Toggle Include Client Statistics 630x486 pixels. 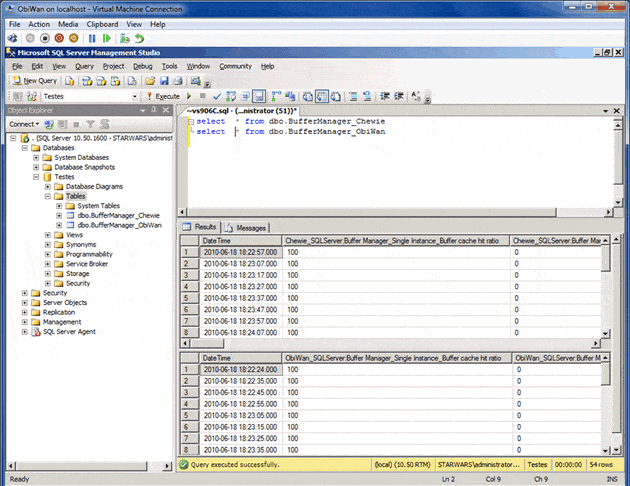[290, 96]
